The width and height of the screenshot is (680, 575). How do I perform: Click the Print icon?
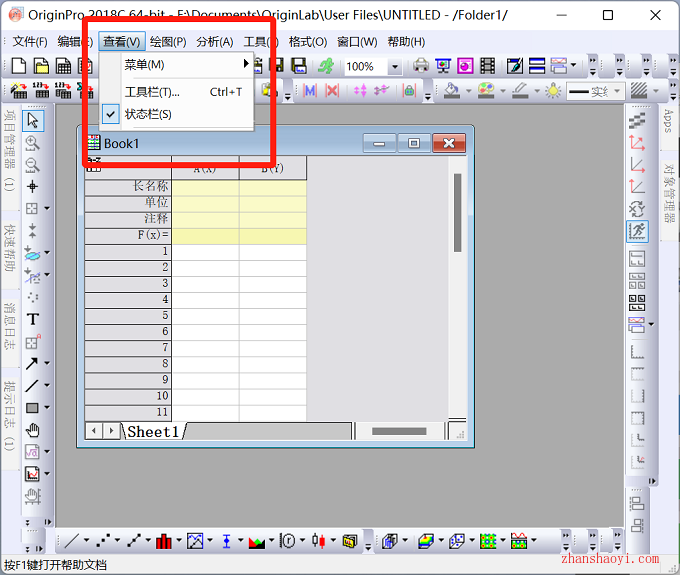(x=420, y=66)
